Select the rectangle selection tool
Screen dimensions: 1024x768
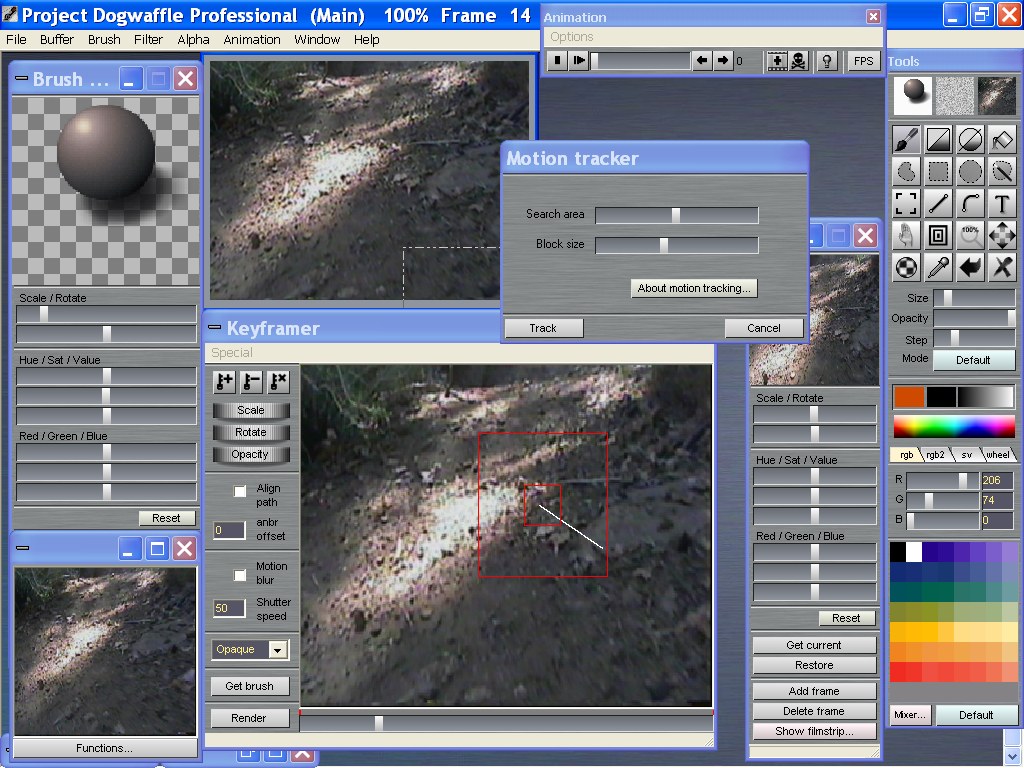click(x=938, y=171)
